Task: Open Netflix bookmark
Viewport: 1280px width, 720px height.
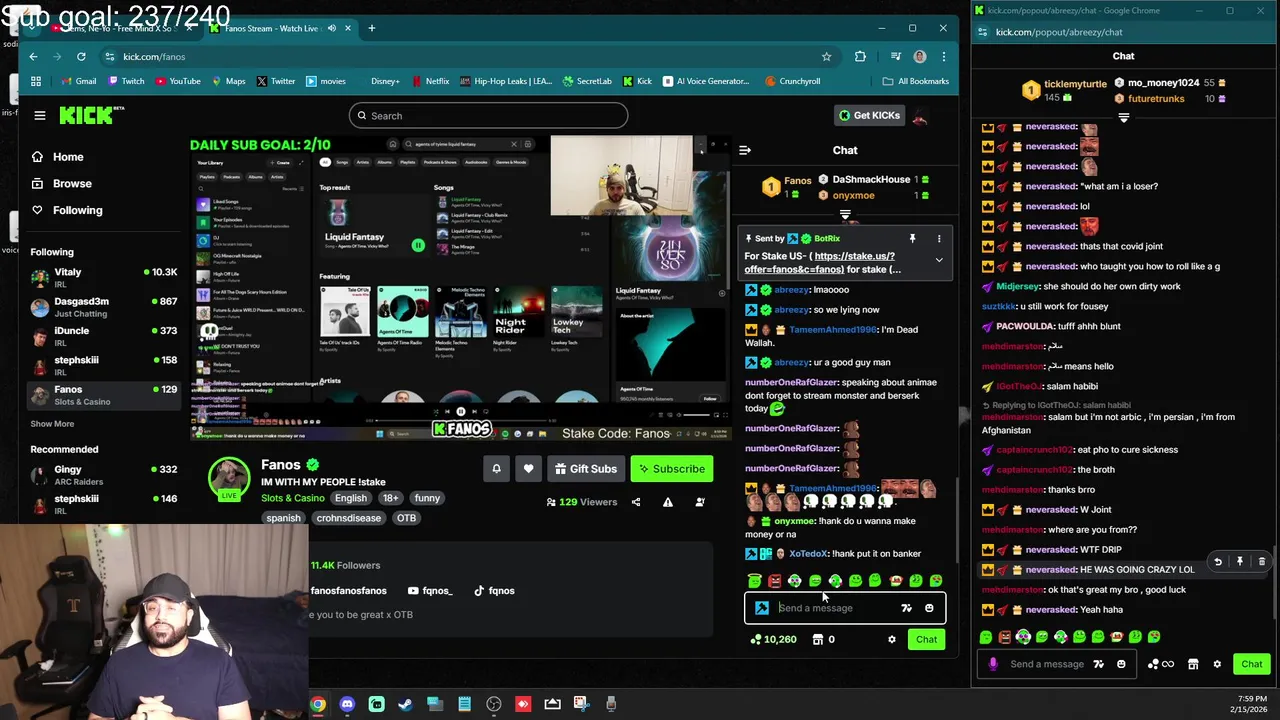Action: tap(430, 81)
